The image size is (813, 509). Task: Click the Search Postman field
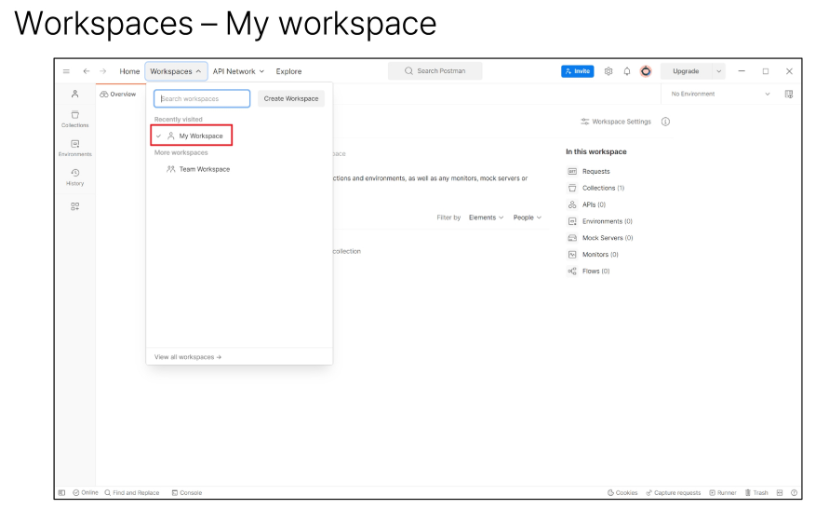tap(435, 70)
